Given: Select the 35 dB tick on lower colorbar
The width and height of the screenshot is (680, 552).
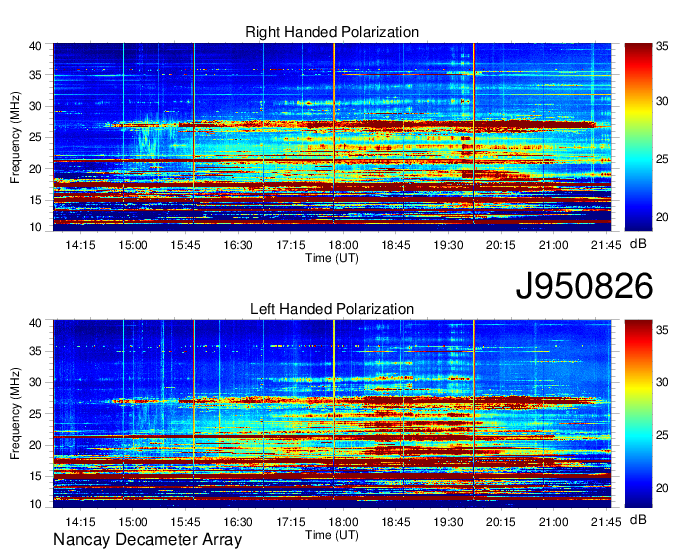Looking at the screenshot, I should (662, 330).
